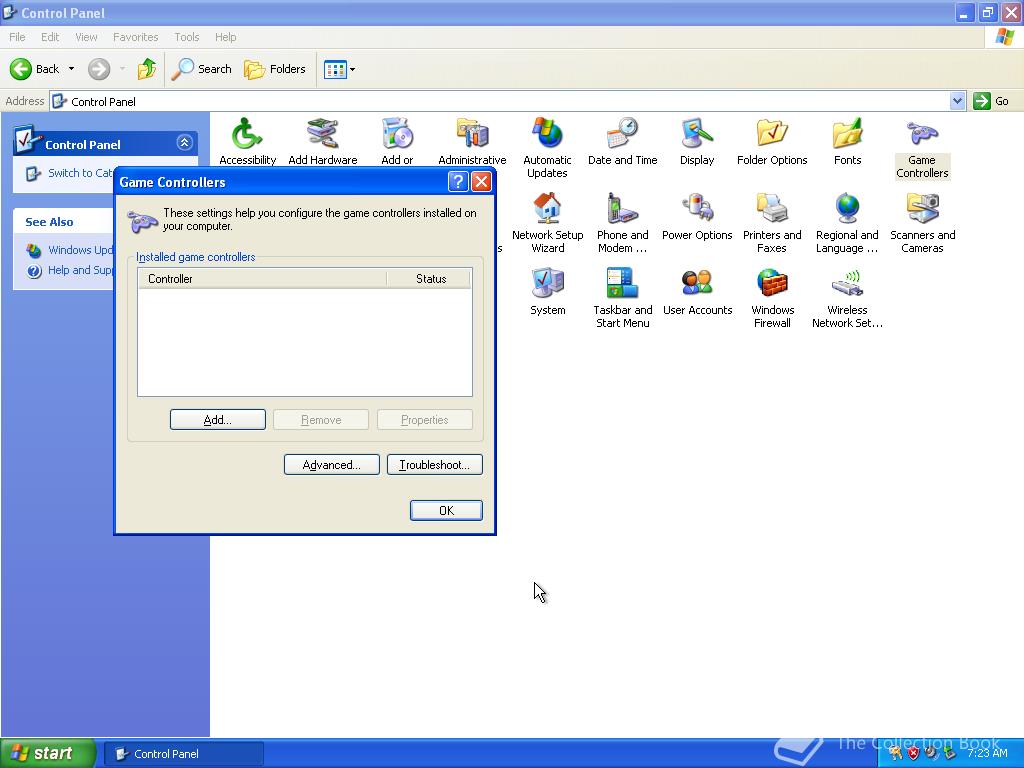Open the File menu
Screen dimensions: 1024x768
coord(18,37)
